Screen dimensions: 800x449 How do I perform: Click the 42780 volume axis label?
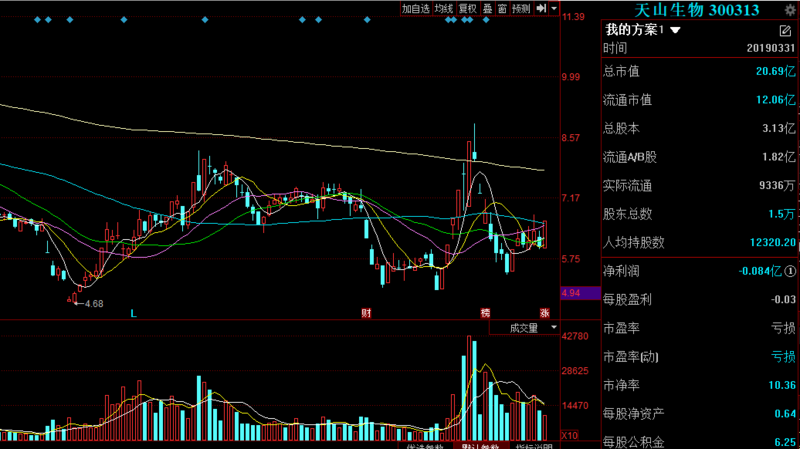click(x=574, y=336)
